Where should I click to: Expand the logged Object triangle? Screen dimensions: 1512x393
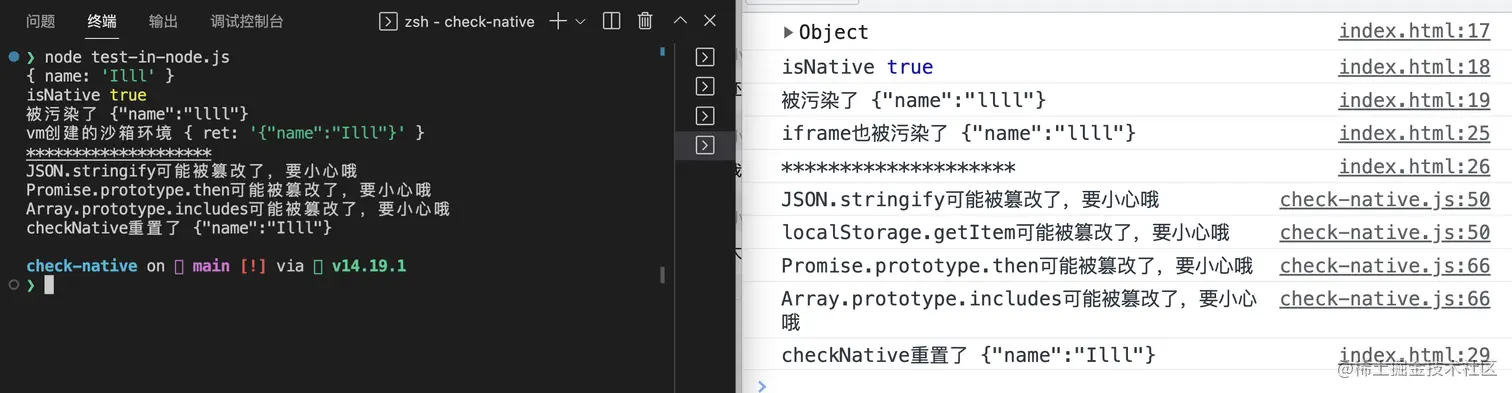pos(789,32)
